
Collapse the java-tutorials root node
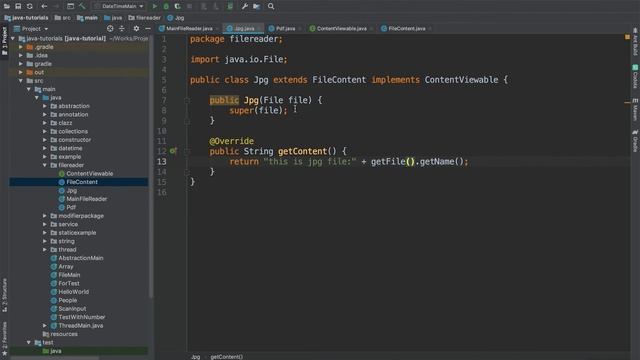[13, 38]
